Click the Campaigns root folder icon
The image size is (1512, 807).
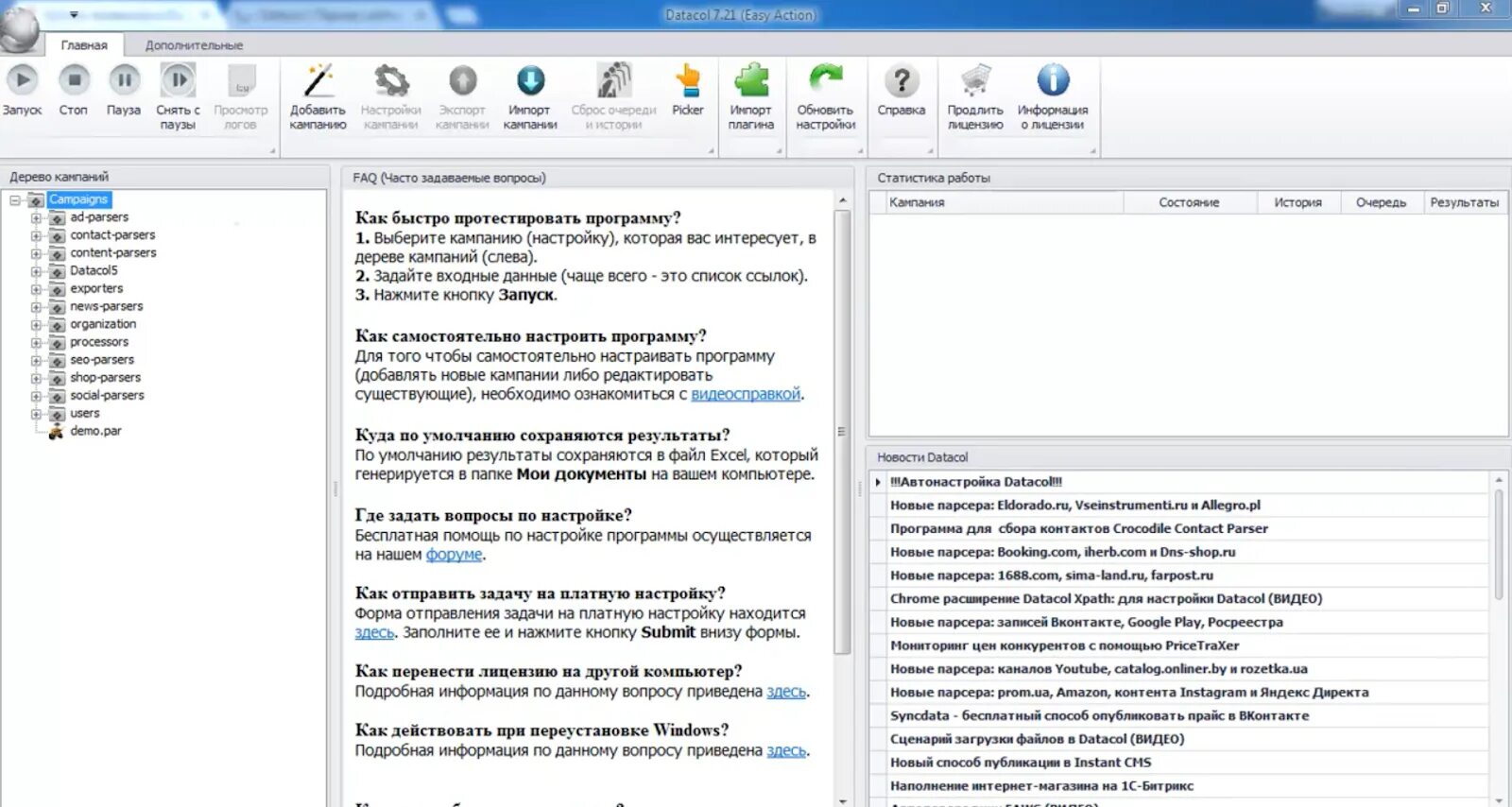click(x=36, y=200)
